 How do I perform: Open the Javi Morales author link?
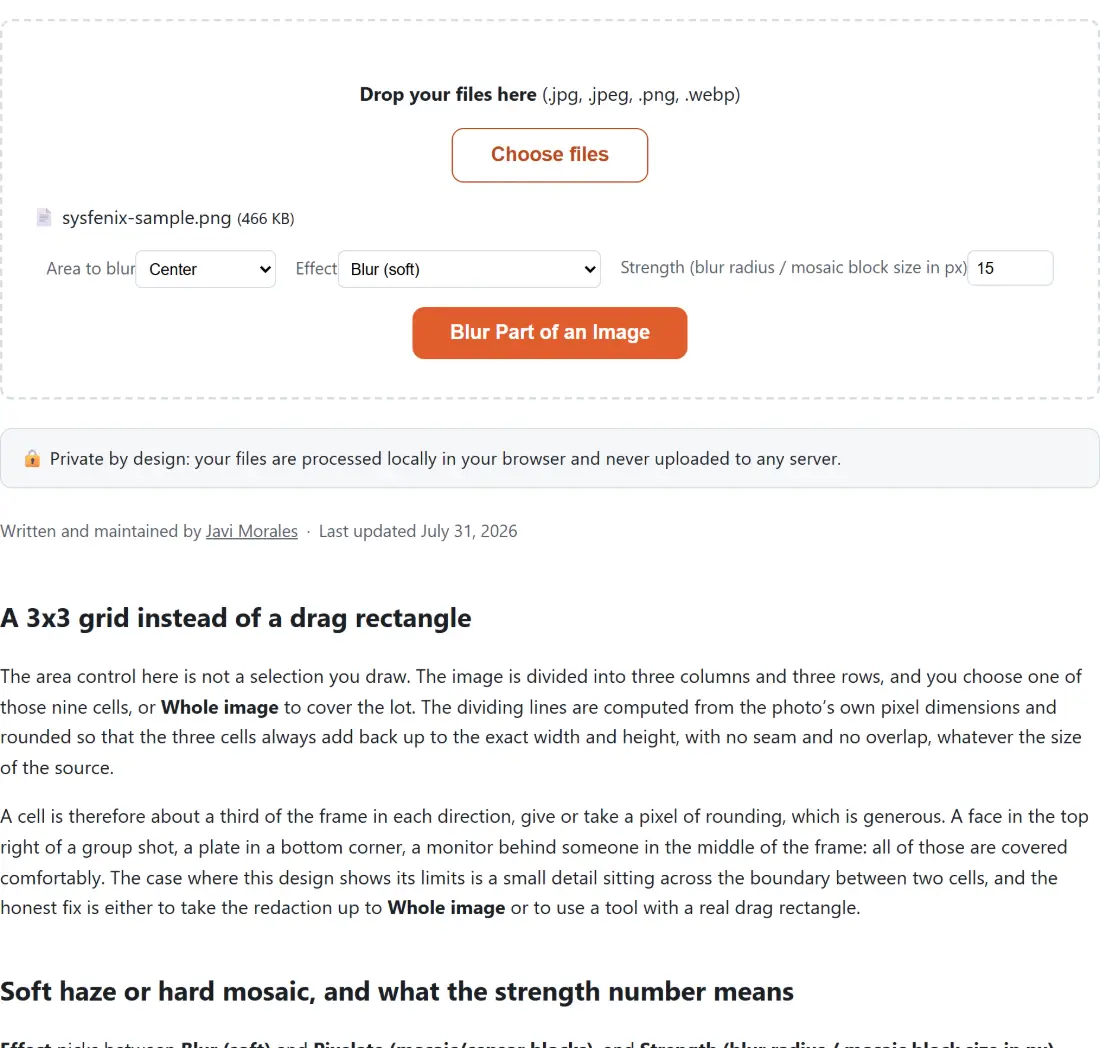tap(252, 531)
